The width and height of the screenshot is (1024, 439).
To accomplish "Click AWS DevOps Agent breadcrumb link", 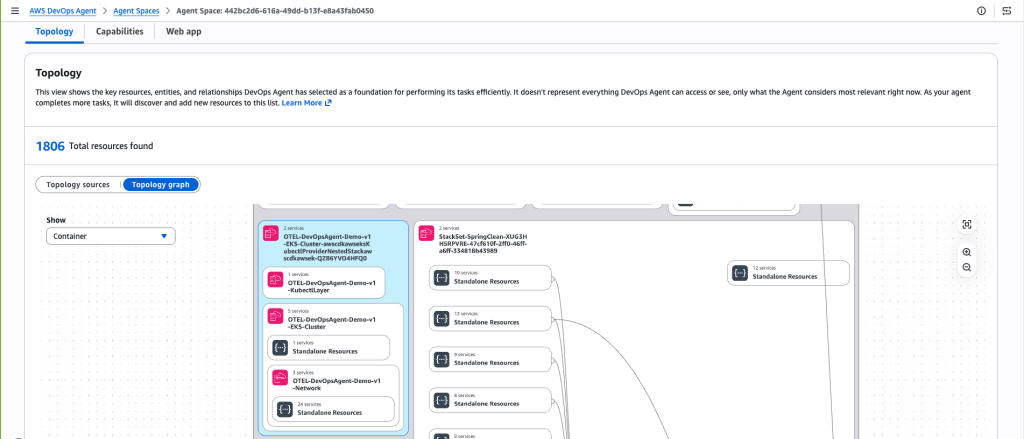I will tap(64, 11).
